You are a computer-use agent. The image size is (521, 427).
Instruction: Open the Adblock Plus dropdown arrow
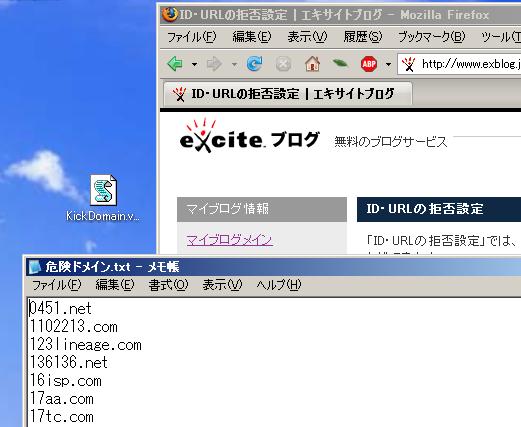coord(388,64)
